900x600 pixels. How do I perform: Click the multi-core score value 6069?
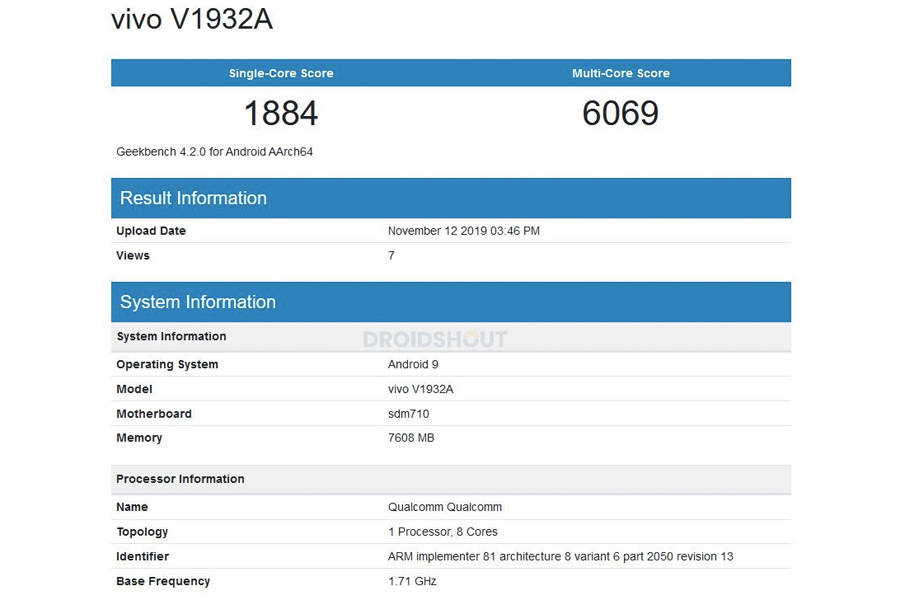[622, 113]
